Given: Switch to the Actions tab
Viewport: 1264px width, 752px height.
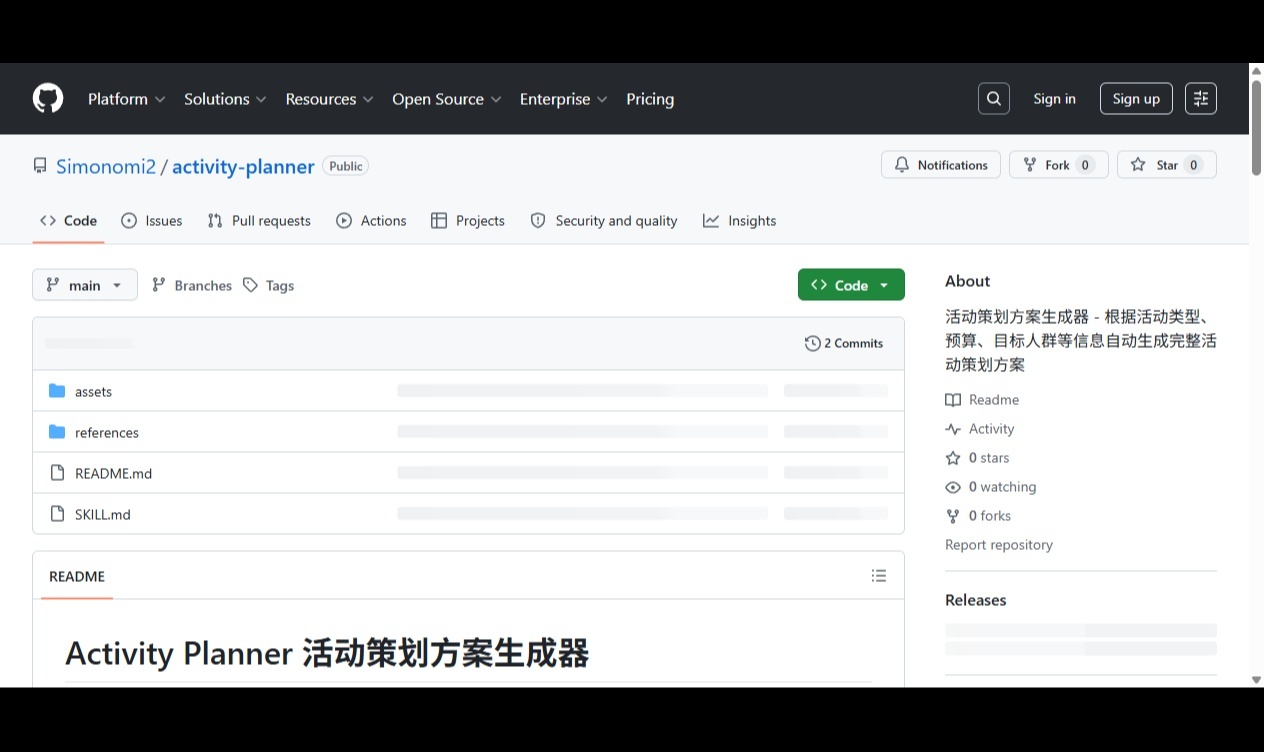Looking at the screenshot, I should [371, 221].
